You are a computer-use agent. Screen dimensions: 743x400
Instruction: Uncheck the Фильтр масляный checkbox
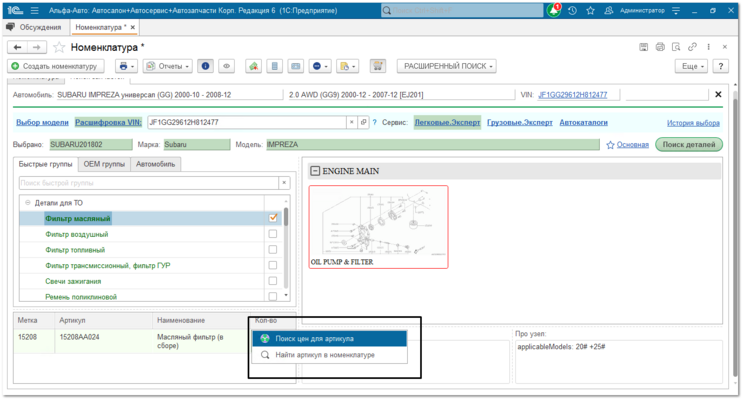pos(273,218)
